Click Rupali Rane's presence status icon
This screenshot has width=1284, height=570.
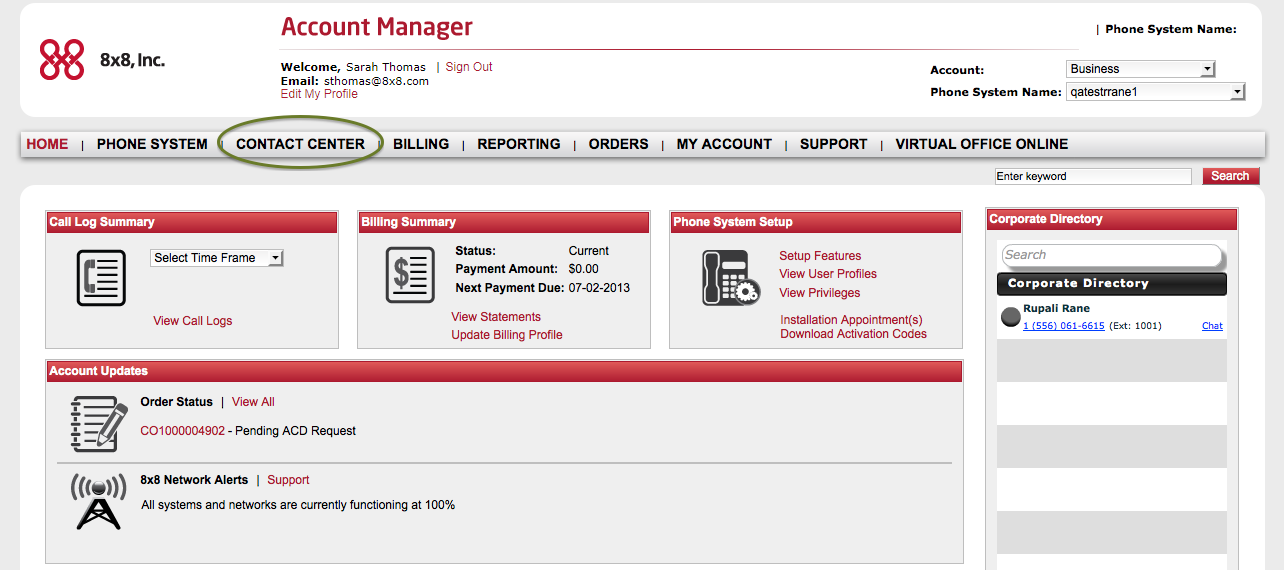click(x=1010, y=317)
